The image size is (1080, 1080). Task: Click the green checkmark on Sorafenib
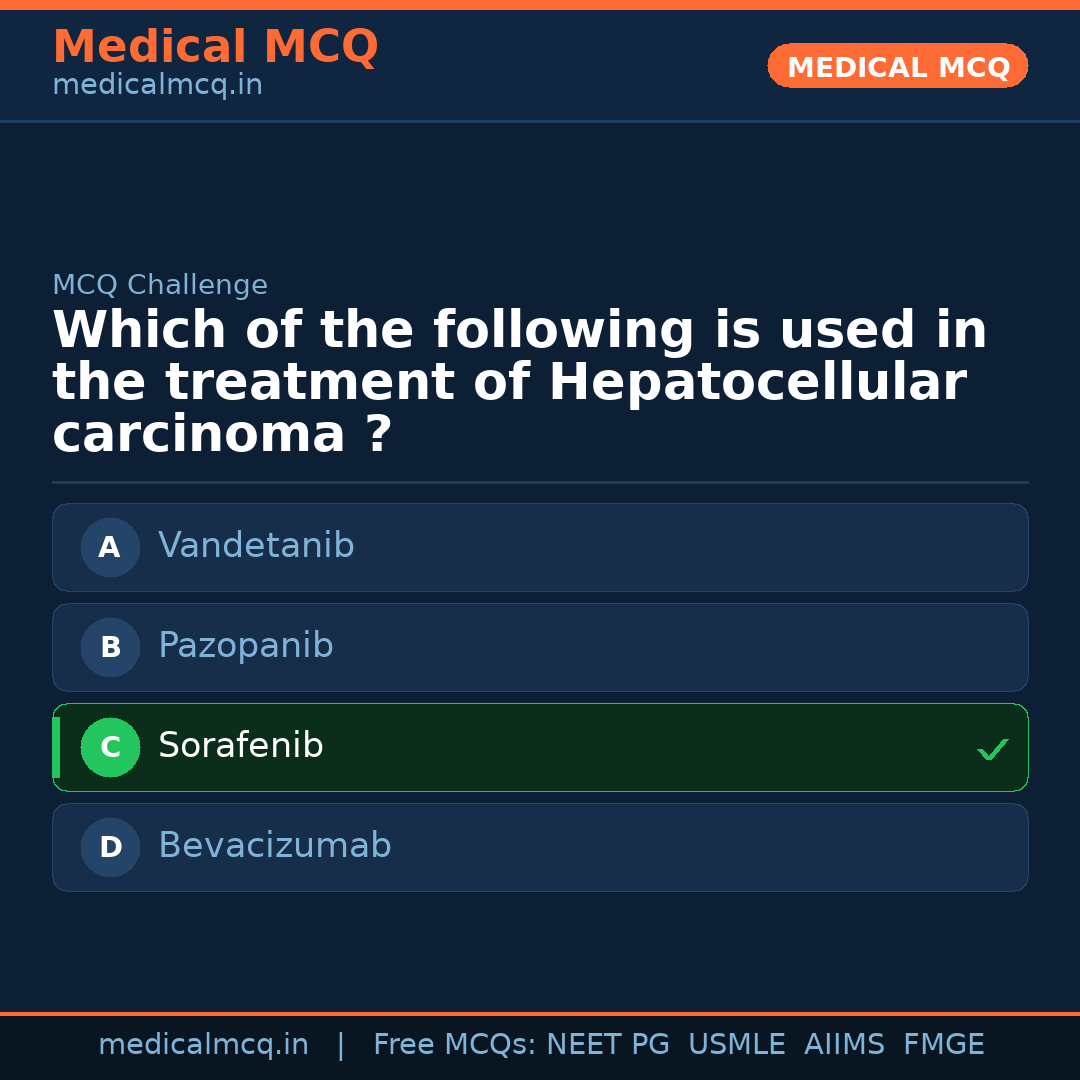[x=992, y=749]
